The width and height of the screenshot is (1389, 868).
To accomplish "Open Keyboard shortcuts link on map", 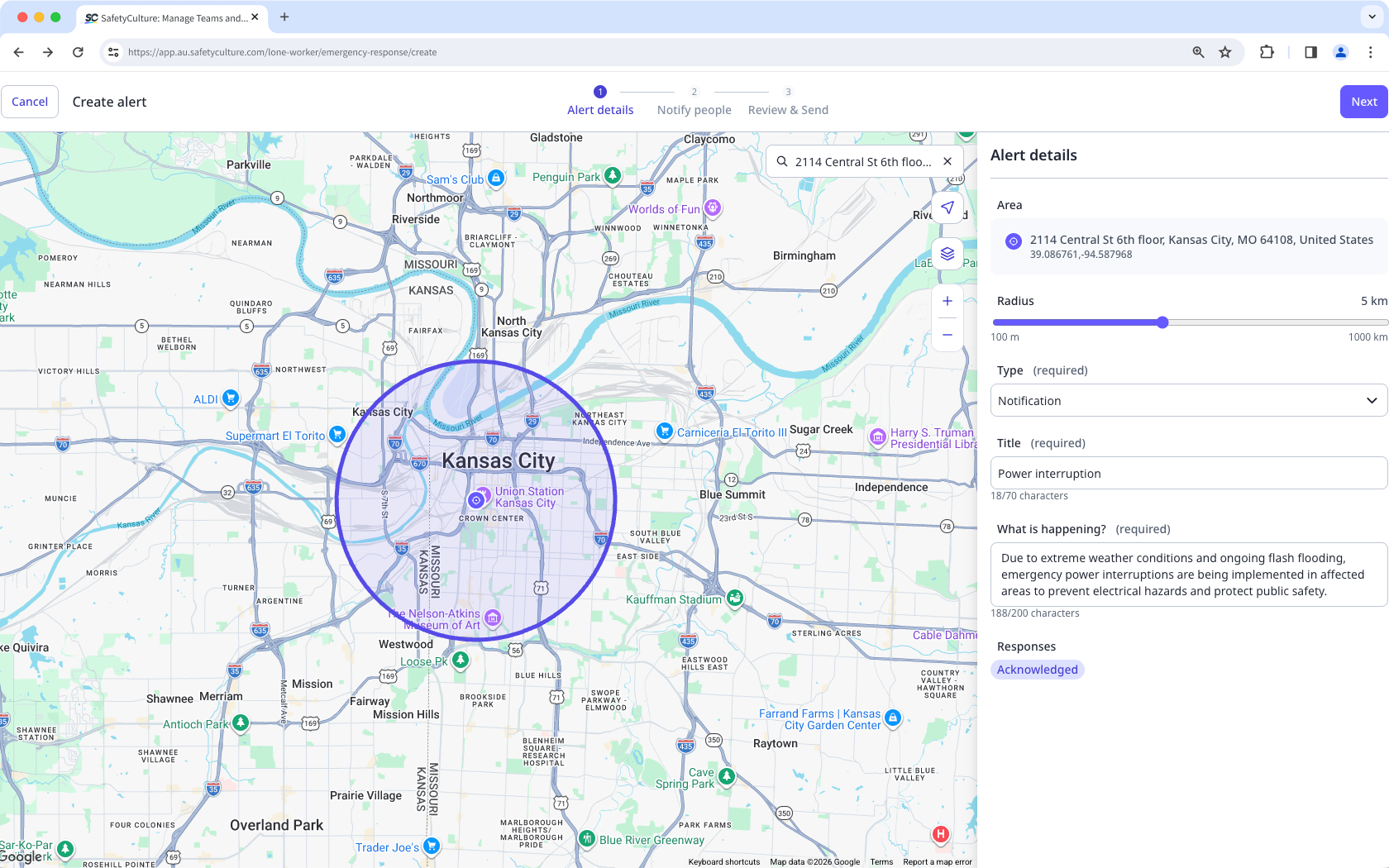I will (x=723, y=861).
